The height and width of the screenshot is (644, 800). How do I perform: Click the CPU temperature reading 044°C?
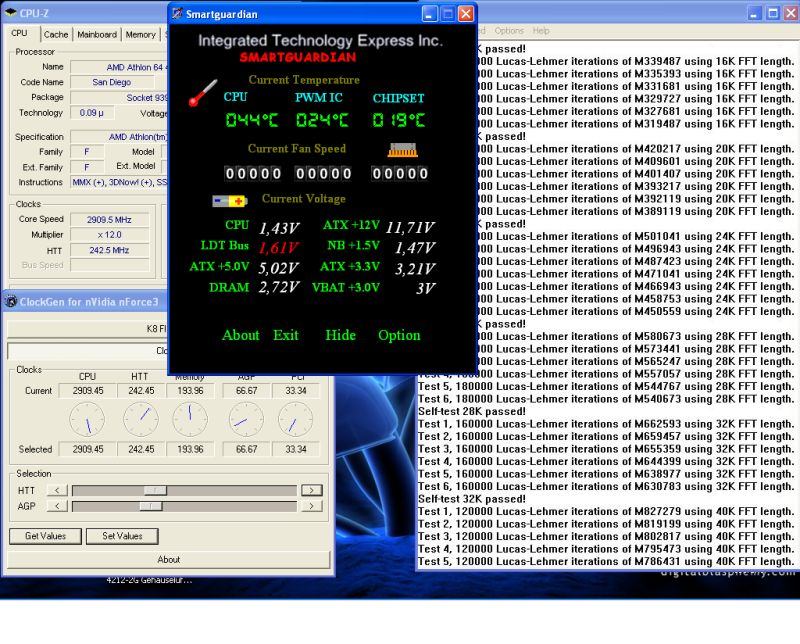[252, 120]
